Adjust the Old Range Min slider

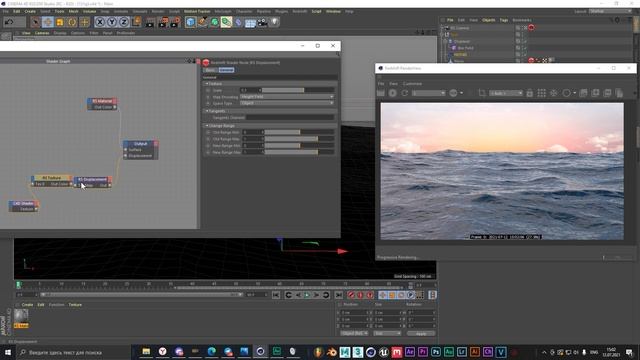click(x=300, y=132)
